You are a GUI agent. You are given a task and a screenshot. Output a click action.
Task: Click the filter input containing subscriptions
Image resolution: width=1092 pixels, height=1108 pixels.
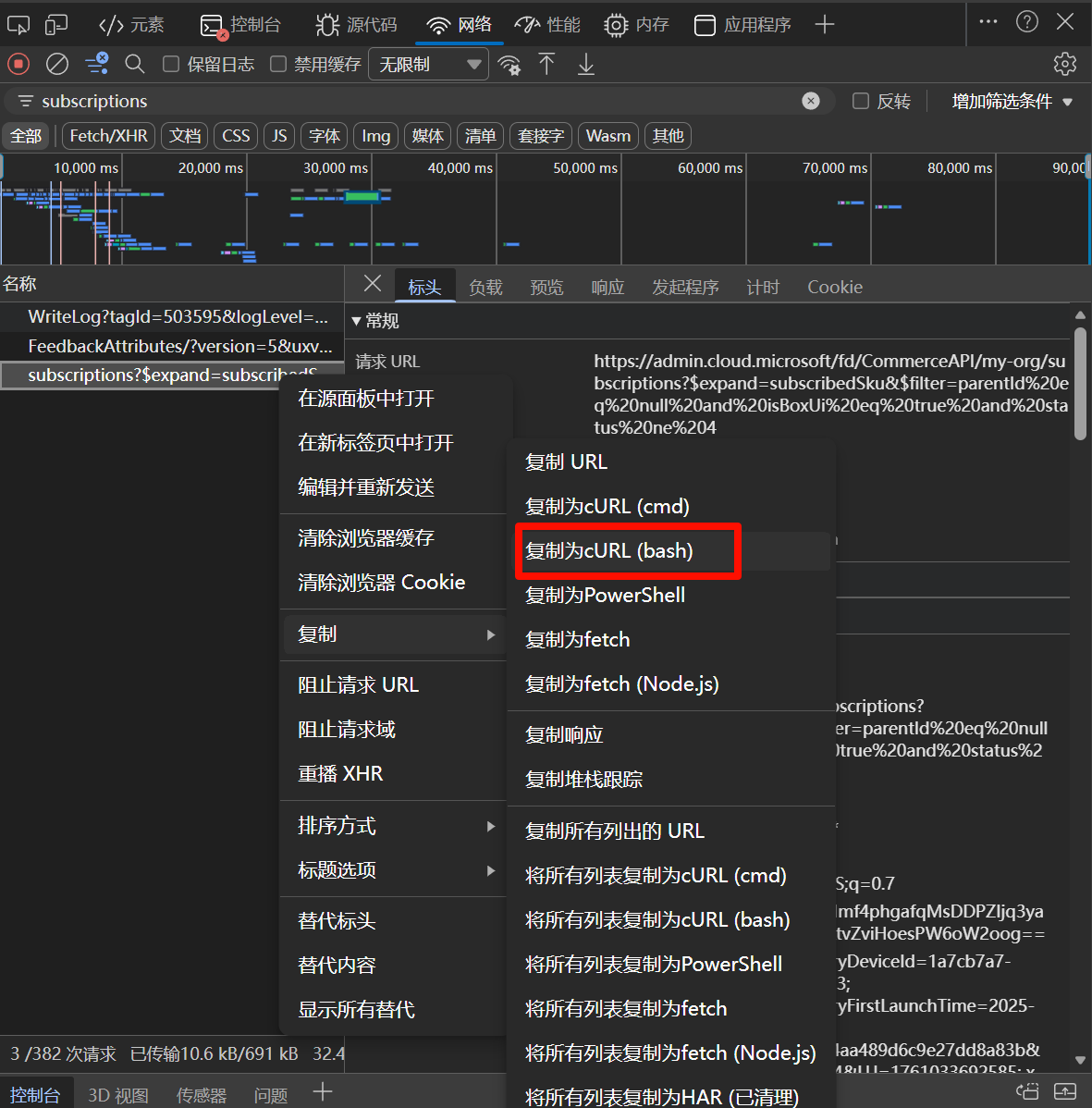coord(407,101)
